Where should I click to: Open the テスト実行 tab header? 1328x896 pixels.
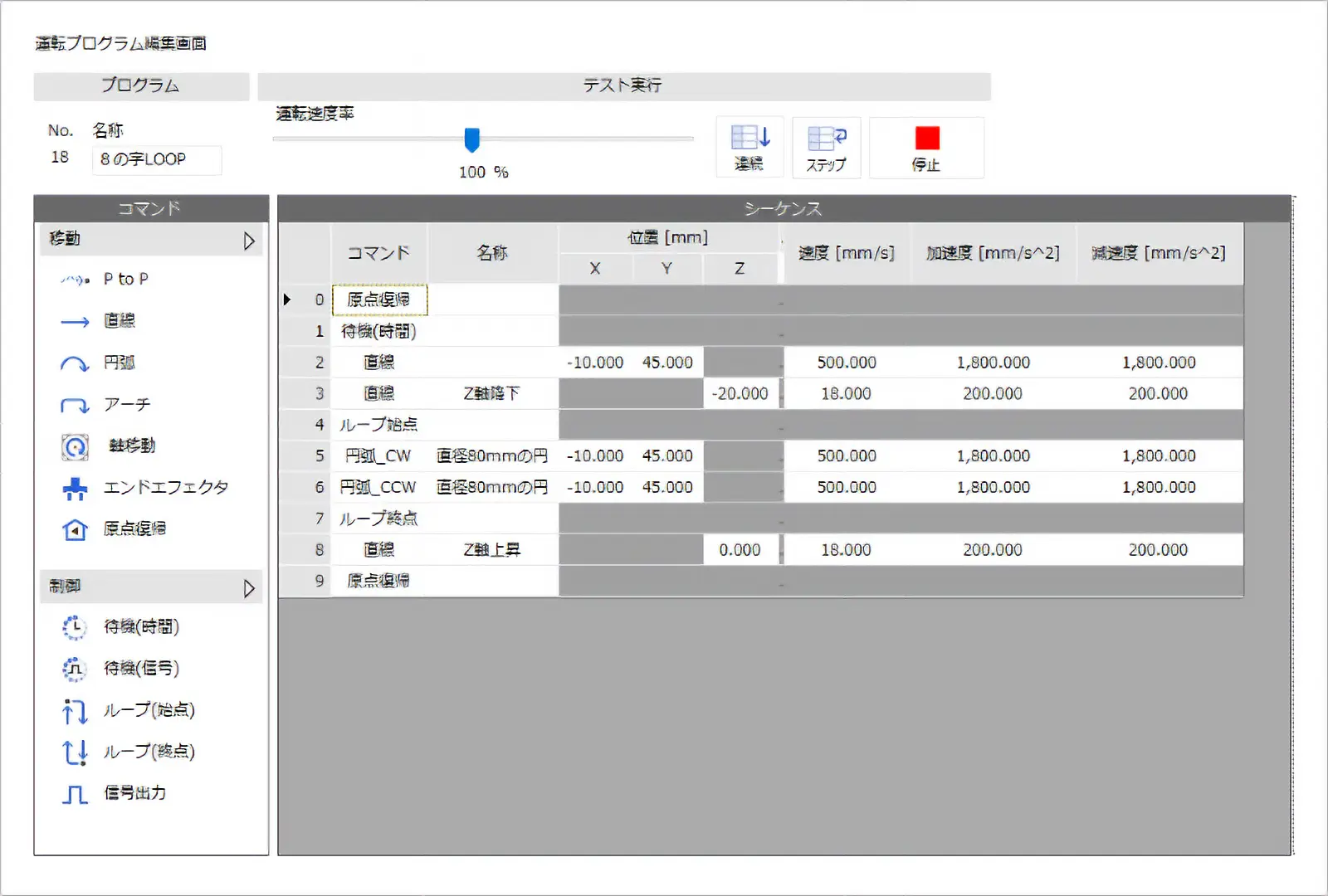624,86
